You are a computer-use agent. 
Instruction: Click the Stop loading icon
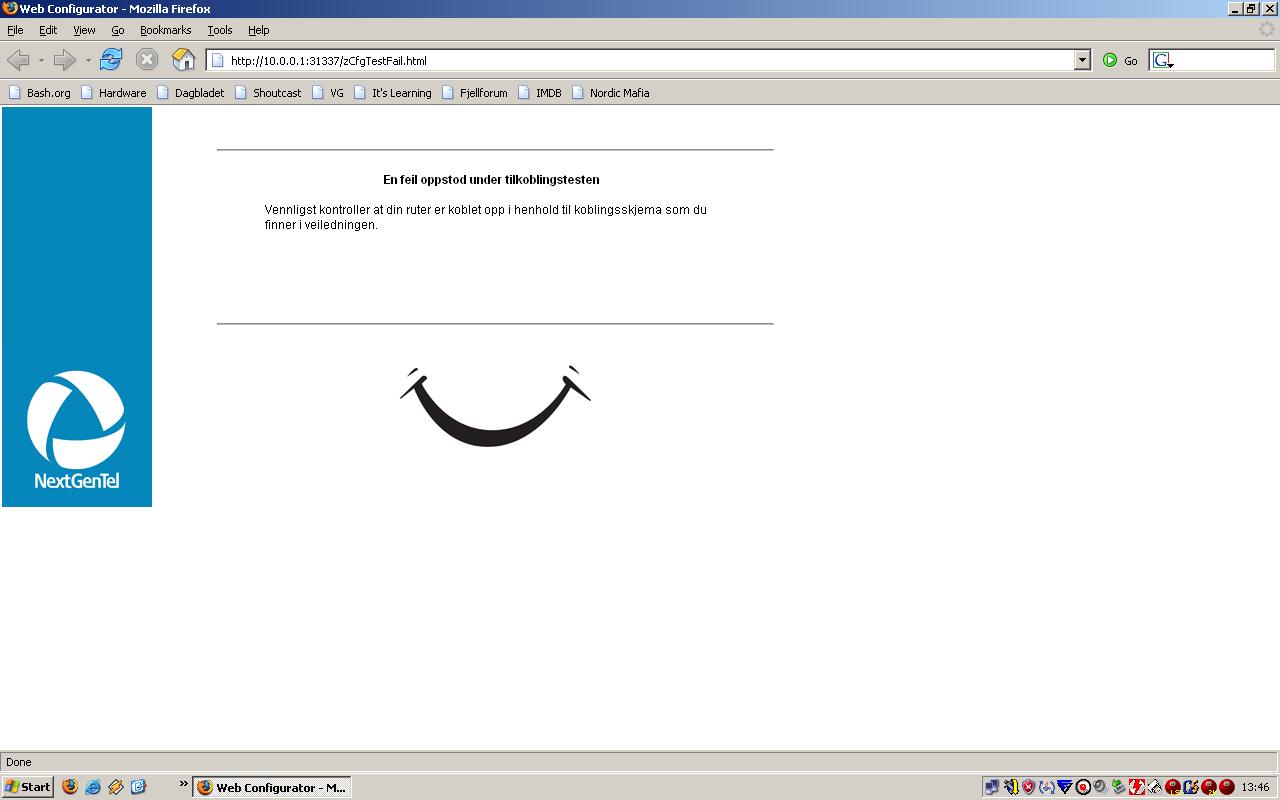147,60
